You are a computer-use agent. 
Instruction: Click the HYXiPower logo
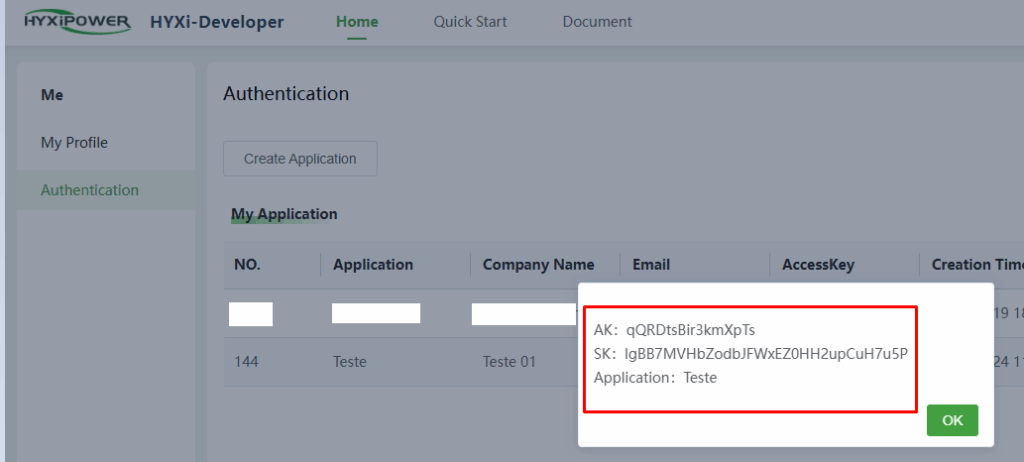click(77, 21)
